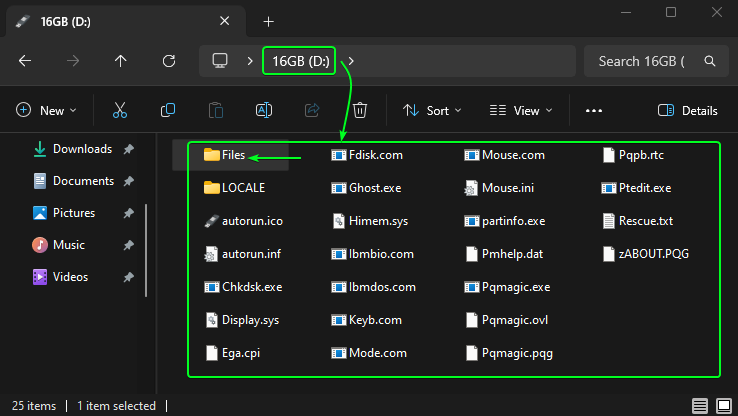Select the Pqmagic.pqg file
The width and height of the screenshot is (738, 416).
point(508,353)
